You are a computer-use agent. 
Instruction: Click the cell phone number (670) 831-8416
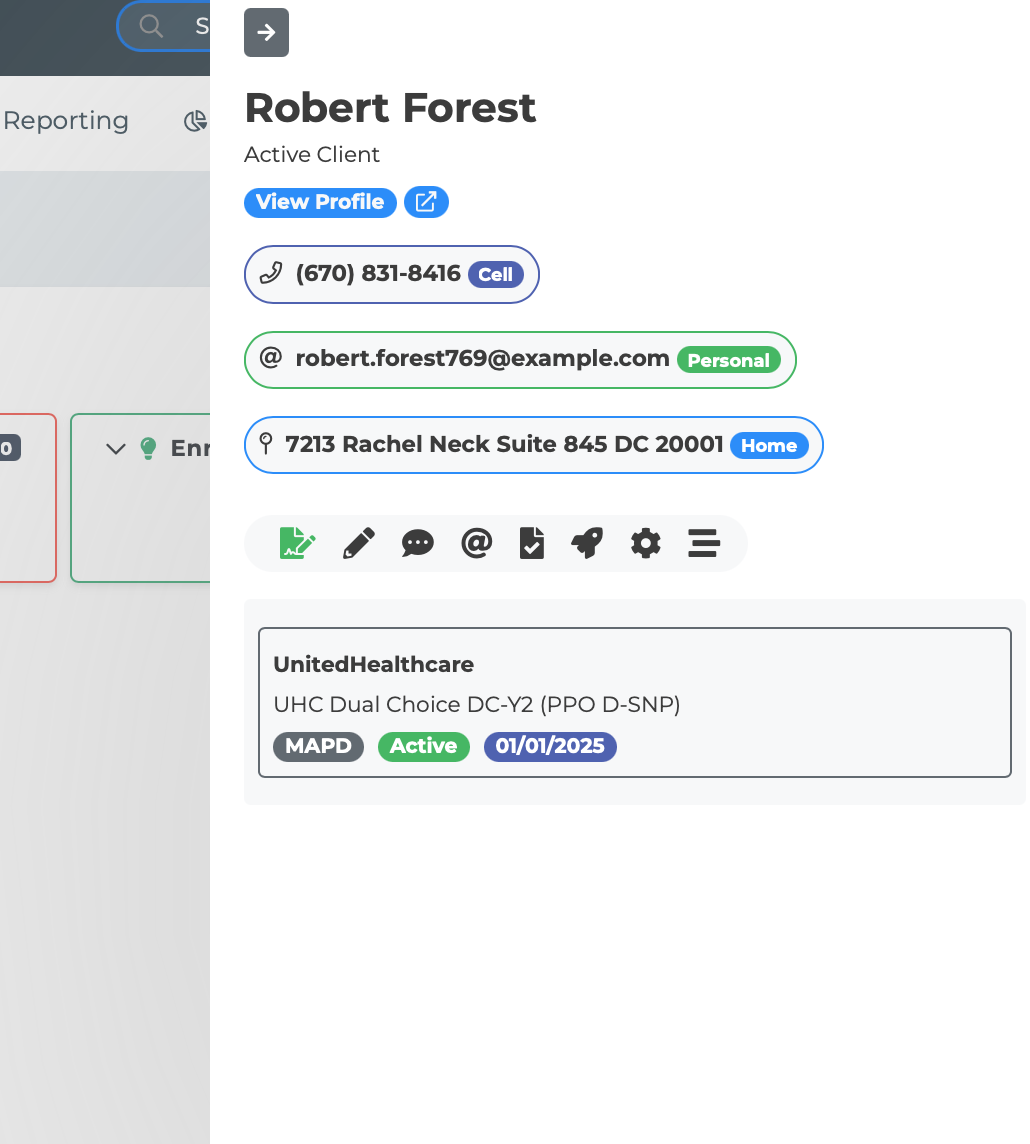pos(378,274)
